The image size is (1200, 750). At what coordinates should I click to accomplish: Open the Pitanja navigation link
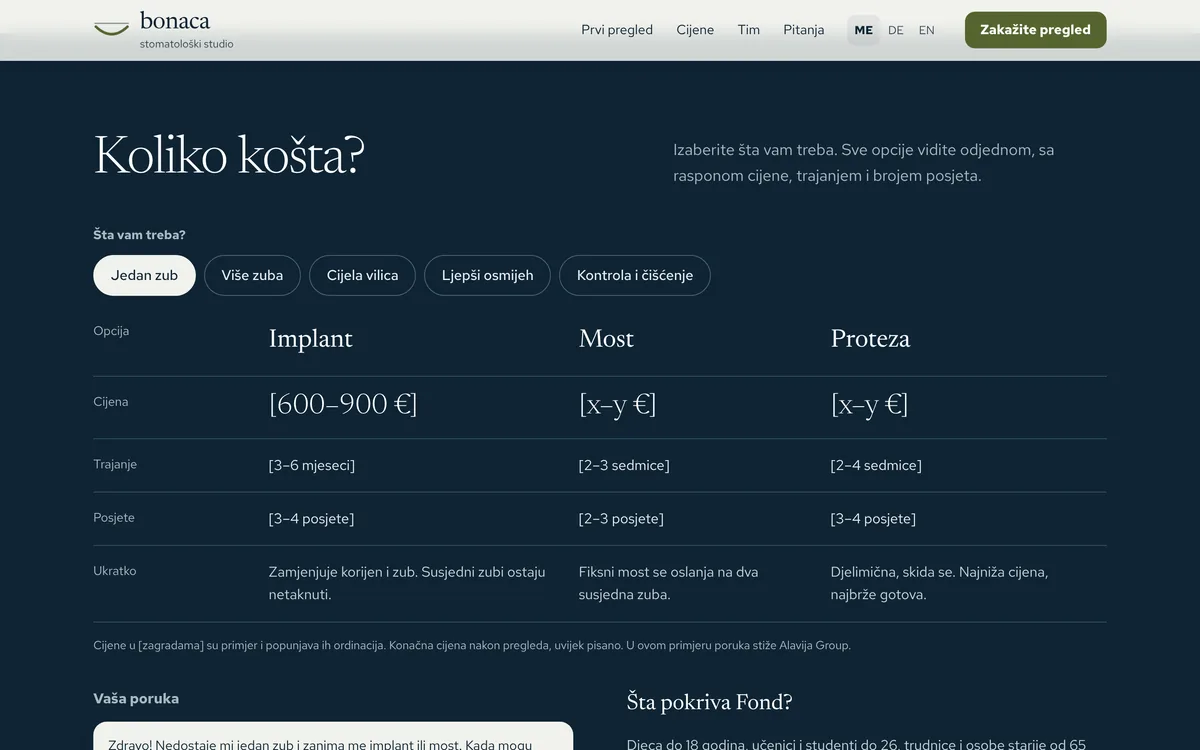[x=804, y=30]
